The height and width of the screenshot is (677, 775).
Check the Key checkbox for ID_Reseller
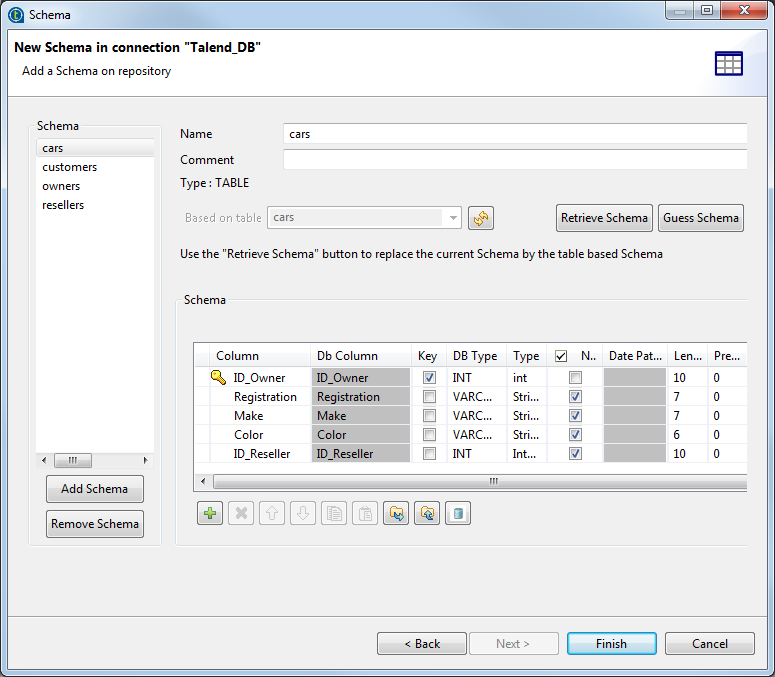coord(429,454)
